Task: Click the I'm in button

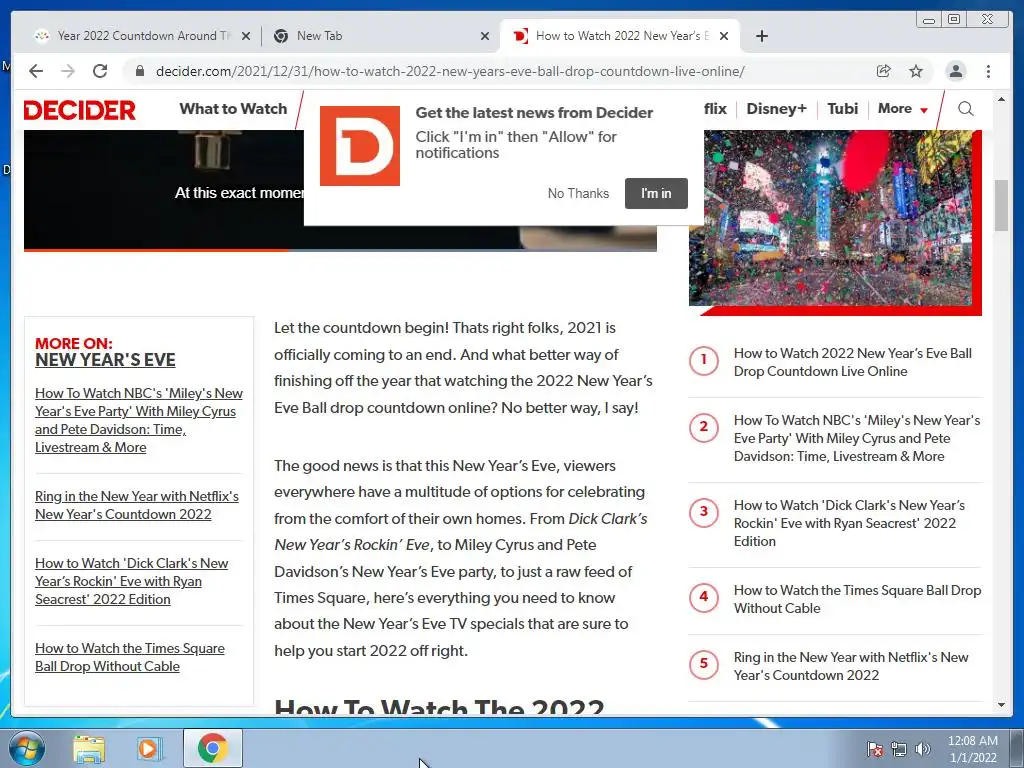Action: point(656,193)
